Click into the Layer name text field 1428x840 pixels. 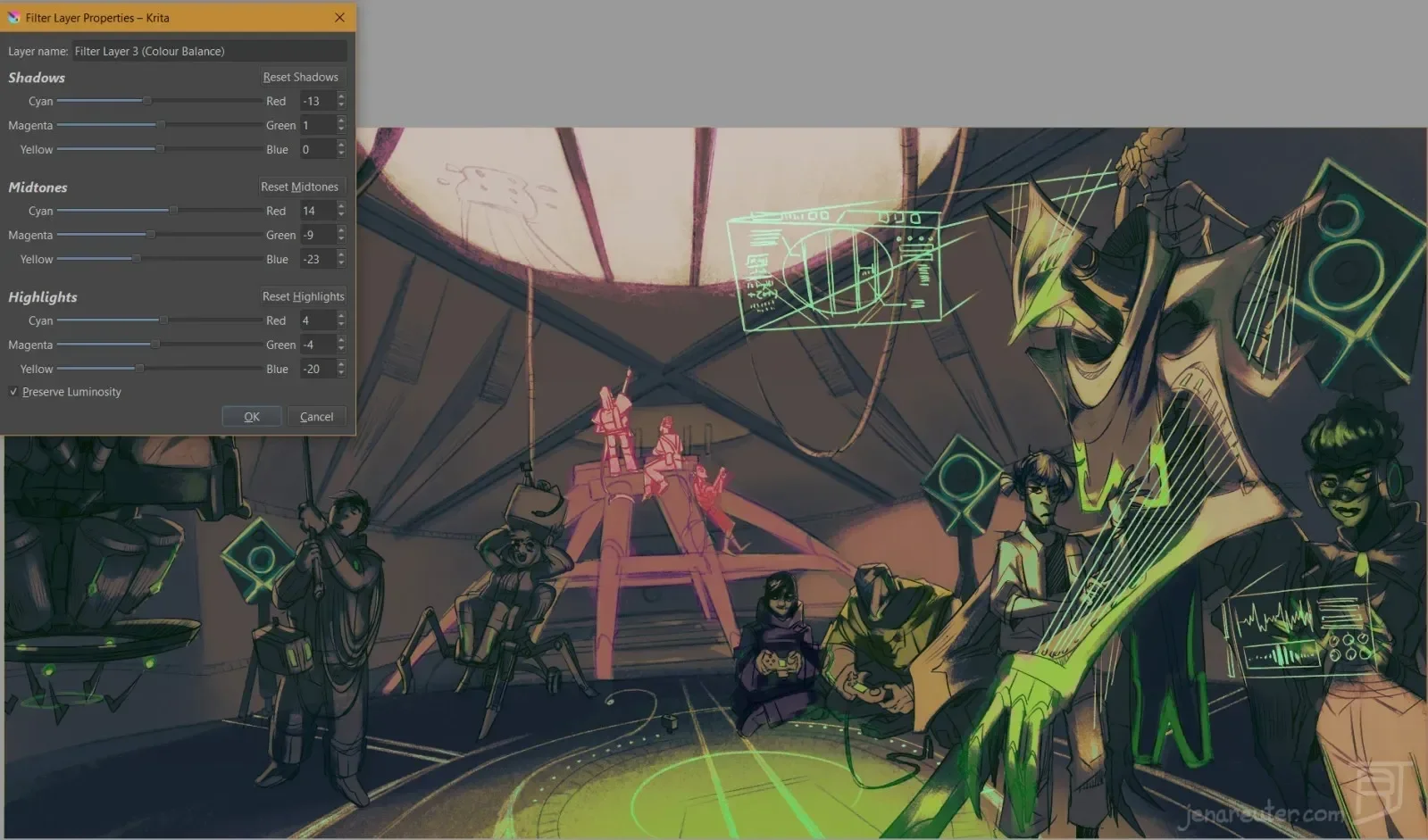coord(209,51)
